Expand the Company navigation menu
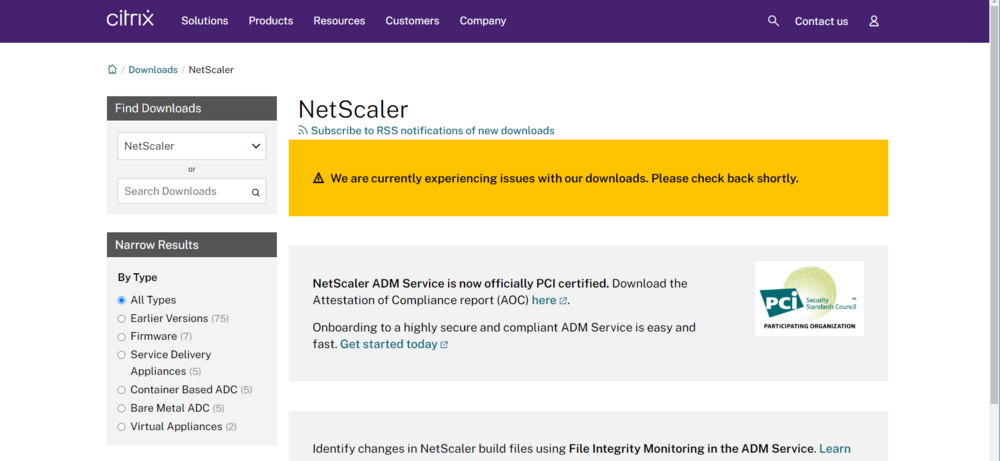The image size is (1000, 461). coord(483,21)
